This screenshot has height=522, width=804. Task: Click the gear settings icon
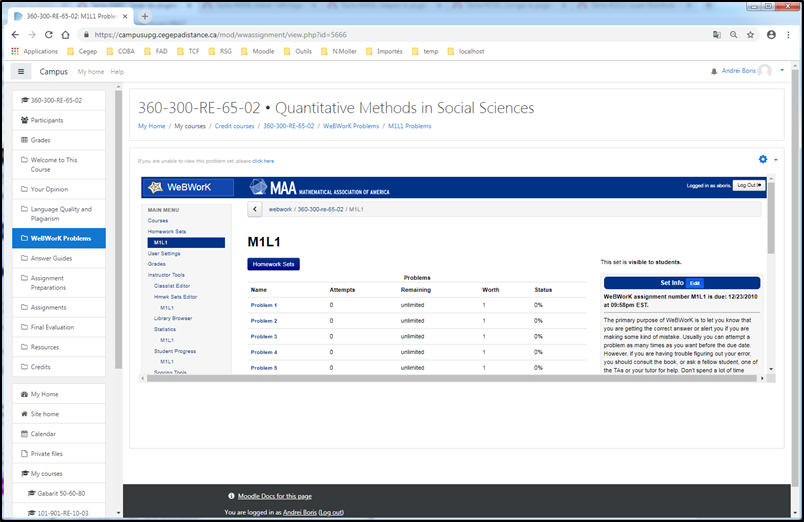[x=763, y=159]
